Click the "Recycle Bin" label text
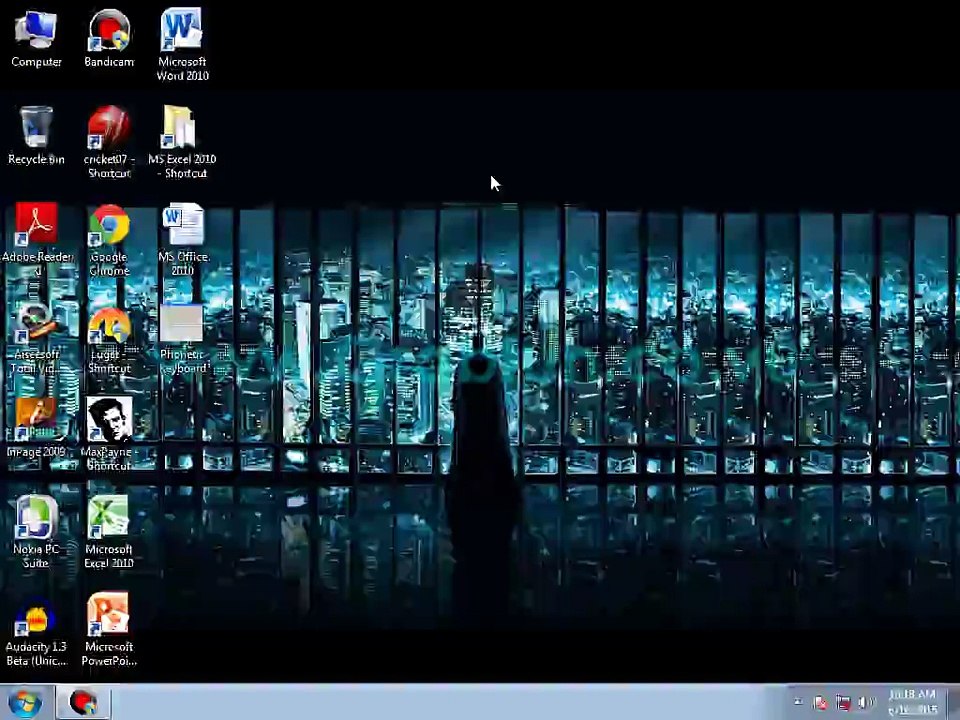 click(36, 159)
